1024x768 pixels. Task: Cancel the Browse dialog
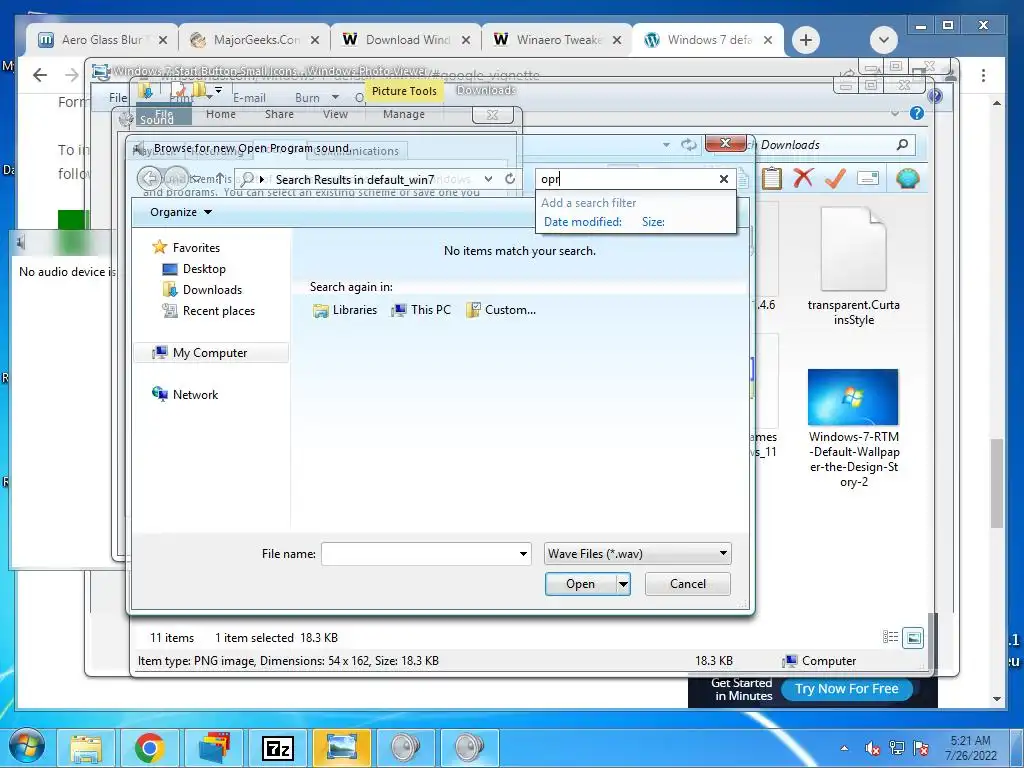[x=688, y=584]
